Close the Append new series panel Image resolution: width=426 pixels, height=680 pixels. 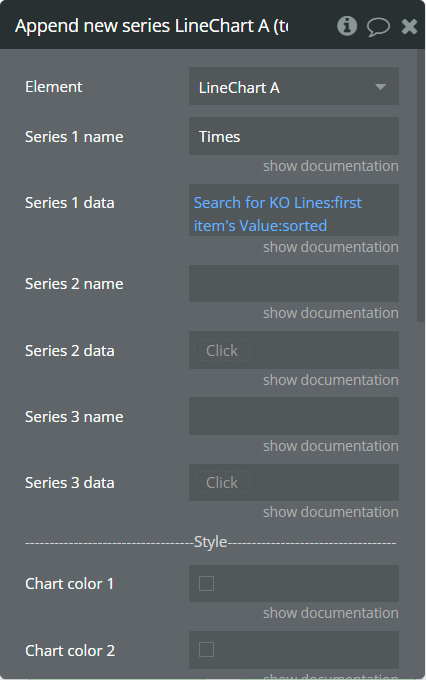coord(409,26)
